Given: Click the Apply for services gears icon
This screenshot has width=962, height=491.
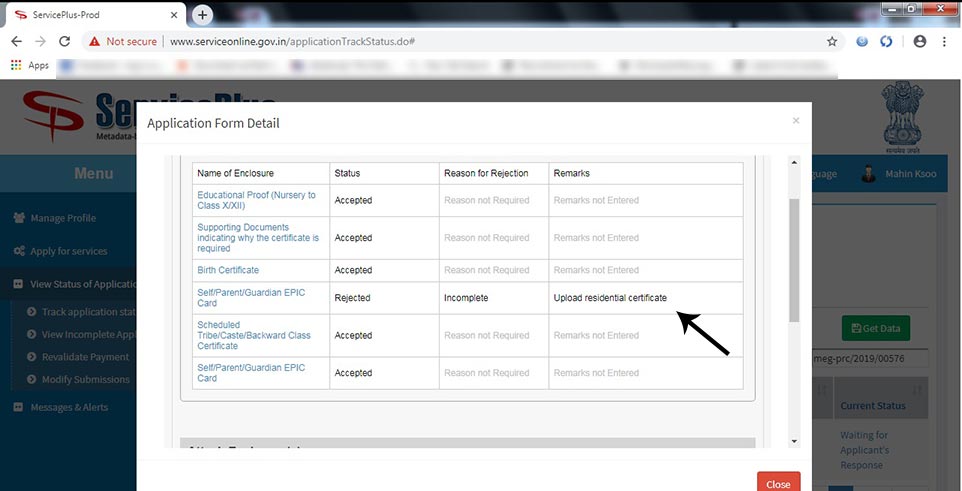Looking at the screenshot, I should (19, 251).
